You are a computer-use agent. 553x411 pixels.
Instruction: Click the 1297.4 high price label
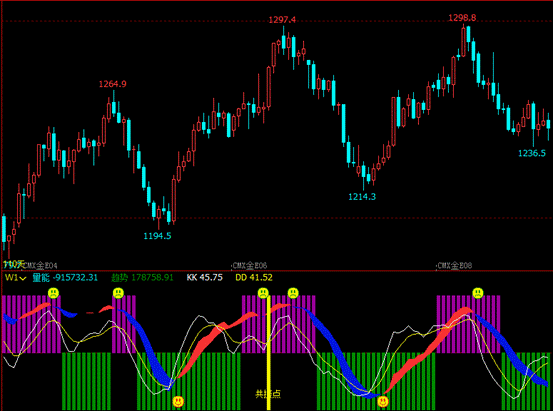(282, 20)
